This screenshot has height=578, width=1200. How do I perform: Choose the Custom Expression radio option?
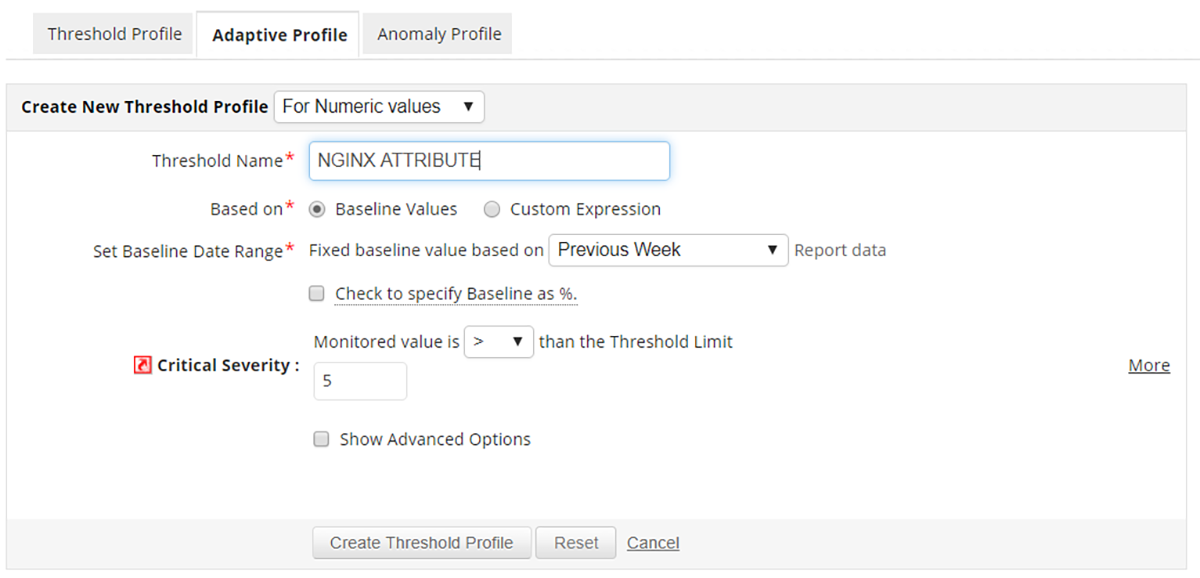pos(492,210)
